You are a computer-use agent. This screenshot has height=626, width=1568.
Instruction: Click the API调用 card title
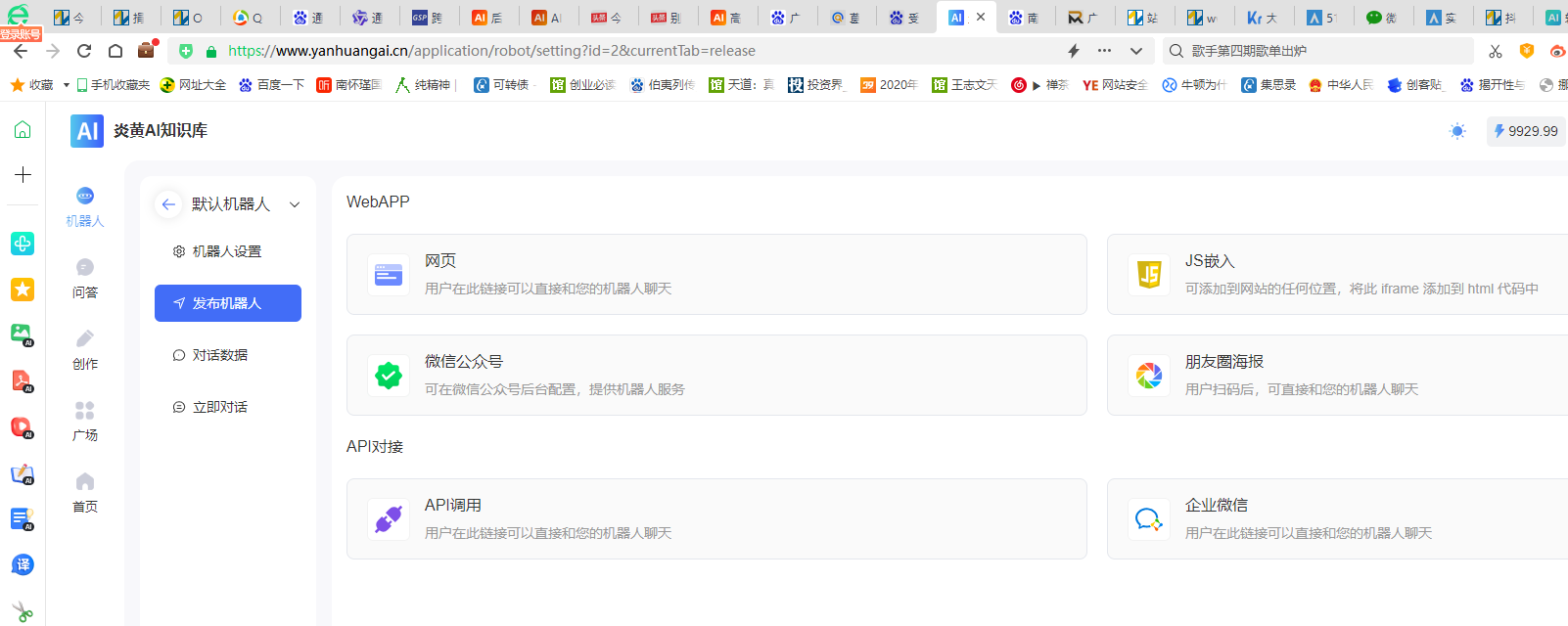point(453,506)
